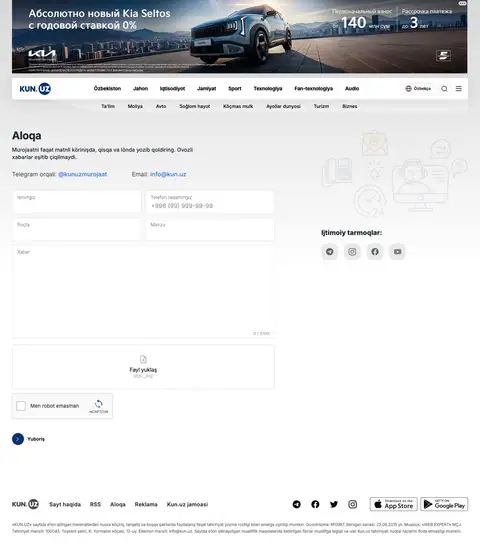
Task: Focus the Xabar message textarea
Action: 143,292
